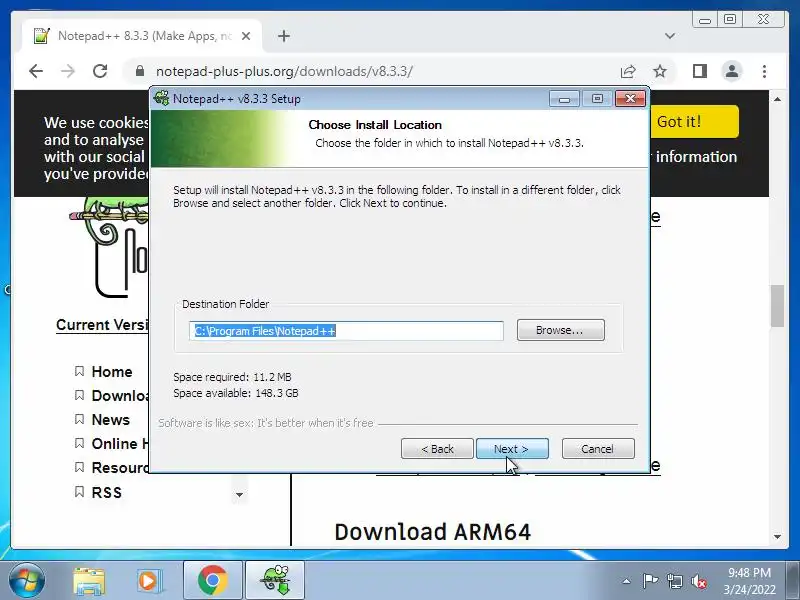Click the sidebar dropdown arrow below Resources

point(239,494)
